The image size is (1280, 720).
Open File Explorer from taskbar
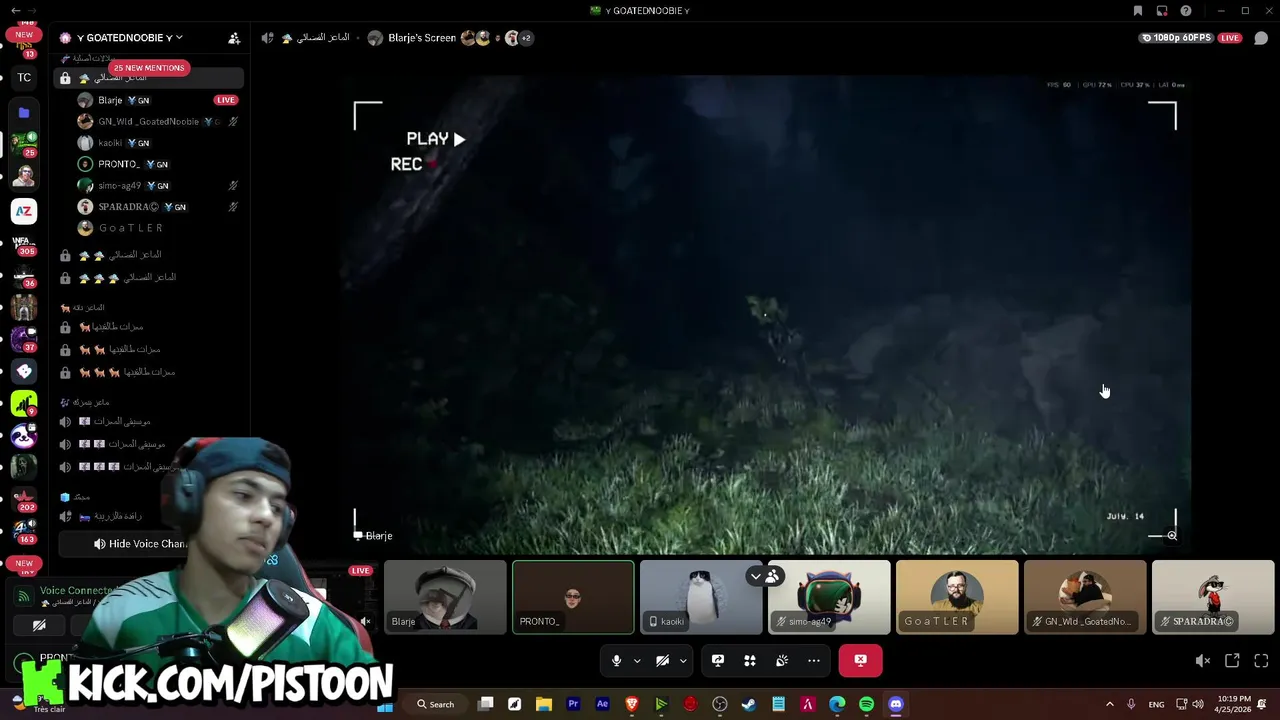544,704
